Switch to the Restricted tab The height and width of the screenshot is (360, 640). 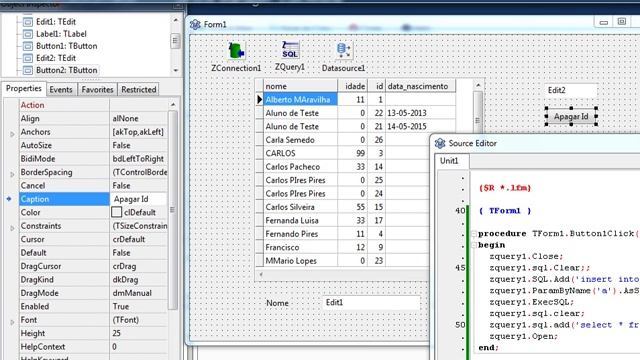(139, 89)
